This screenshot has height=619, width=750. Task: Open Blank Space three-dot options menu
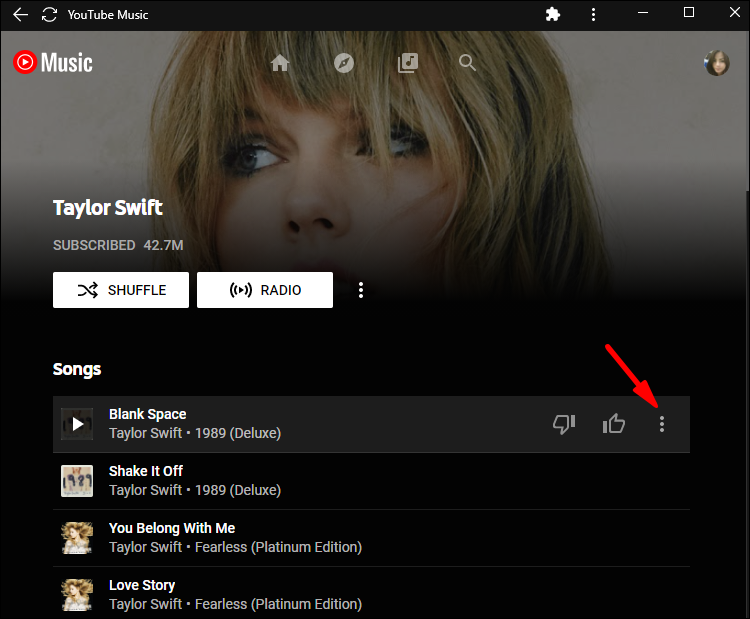(661, 424)
